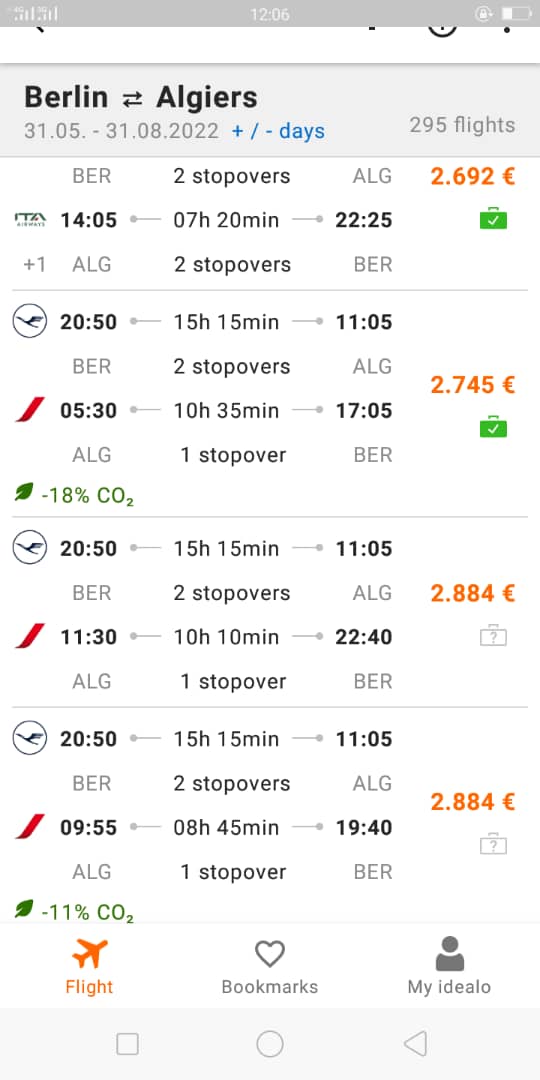Open flight with 11:30 return departure
This screenshot has width=540, height=1080.
(270, 612)
